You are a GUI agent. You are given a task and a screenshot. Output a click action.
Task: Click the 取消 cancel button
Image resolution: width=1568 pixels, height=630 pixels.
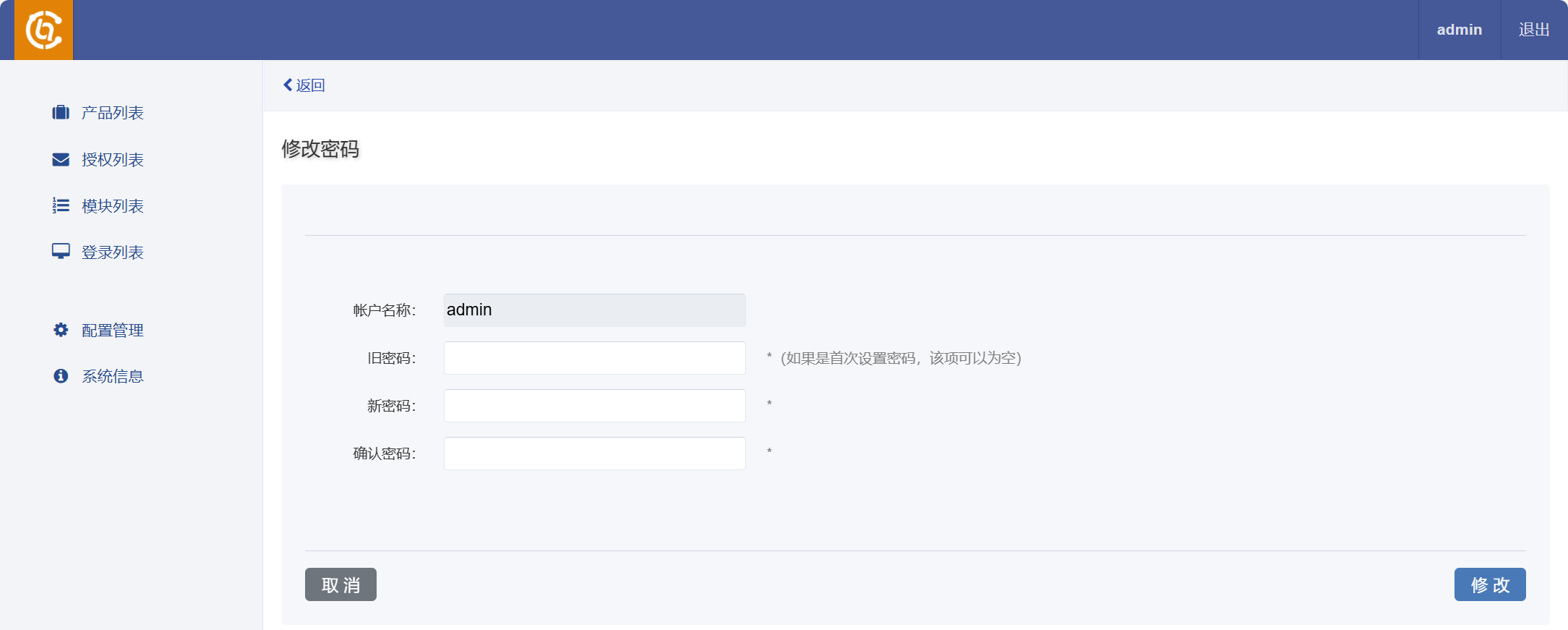tap(340, 584)
